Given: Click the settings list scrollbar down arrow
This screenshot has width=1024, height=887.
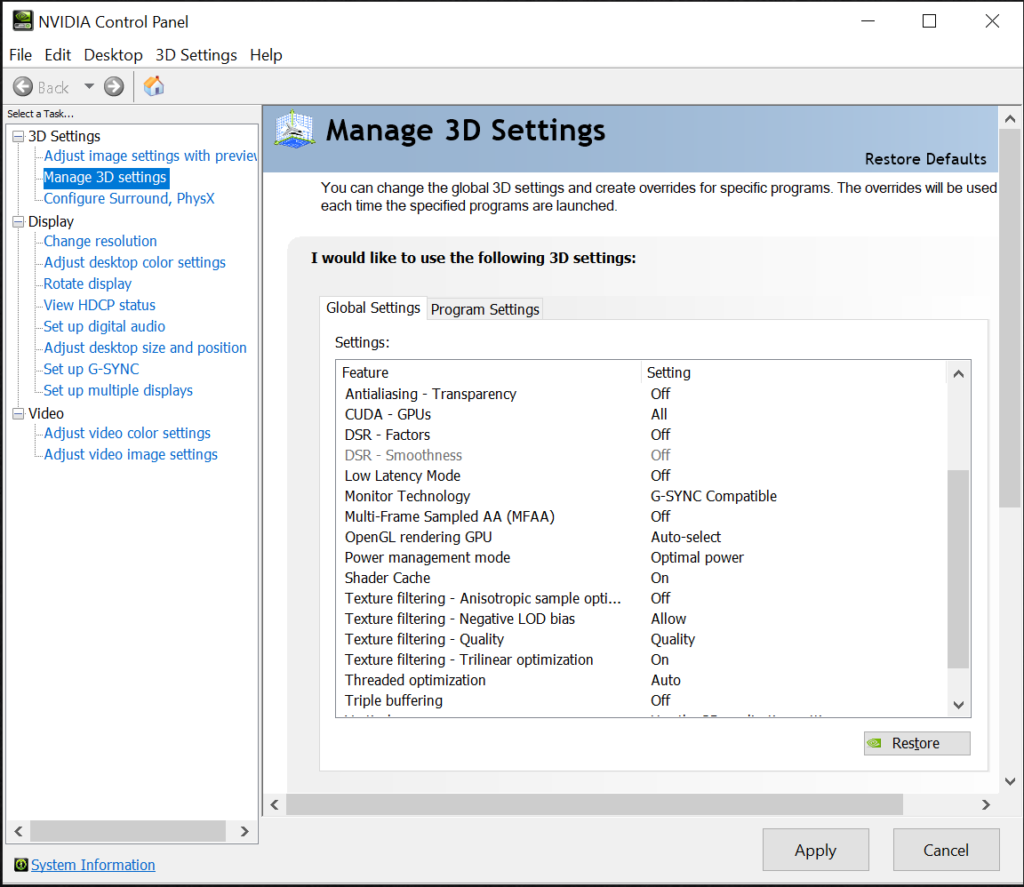Looking at the screenshot, I should tap(958, 706).
